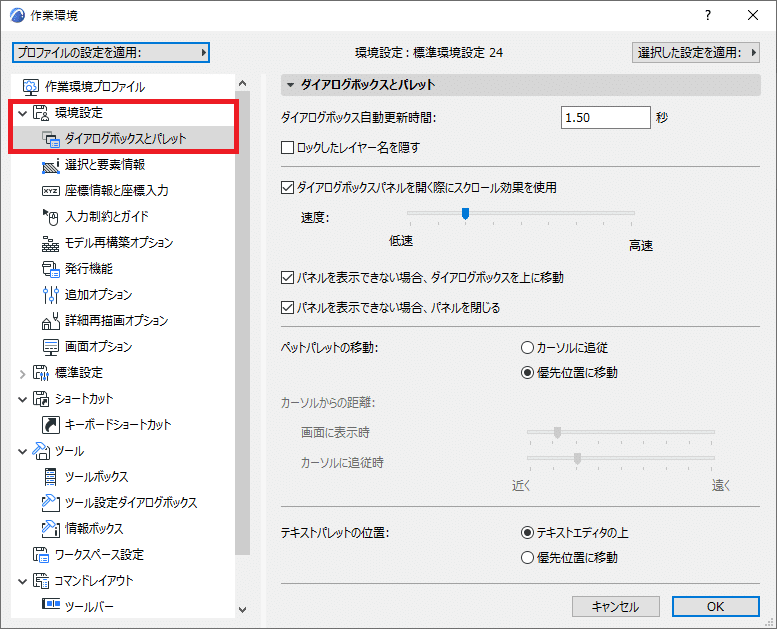
Task: Open 追加オプション settings page
Action: (99, 295)
